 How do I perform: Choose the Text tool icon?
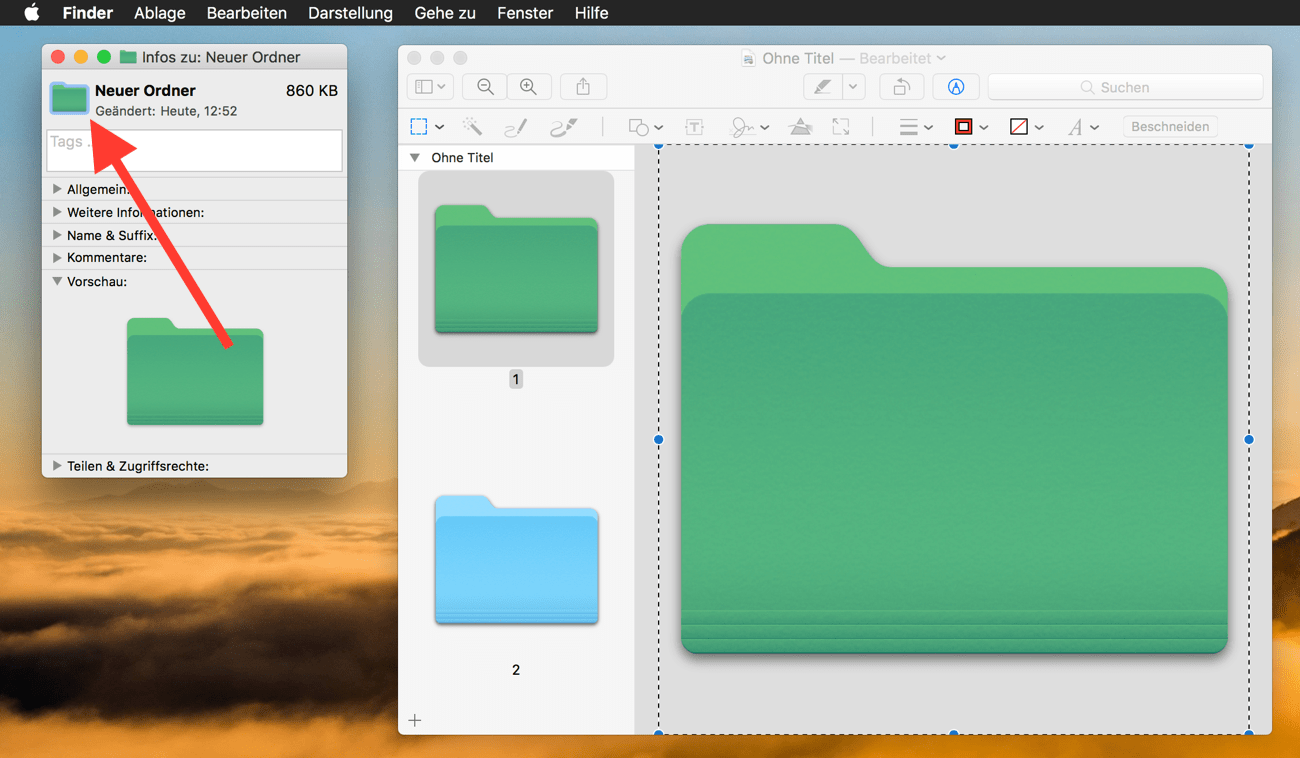click(x=694, y=127)
